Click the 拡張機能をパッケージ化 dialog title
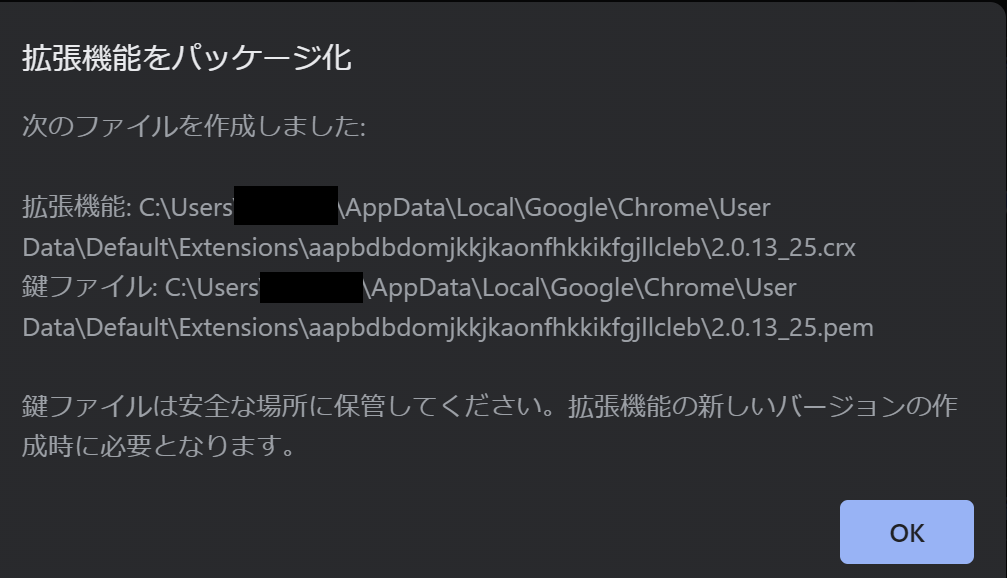 [187, 58]
